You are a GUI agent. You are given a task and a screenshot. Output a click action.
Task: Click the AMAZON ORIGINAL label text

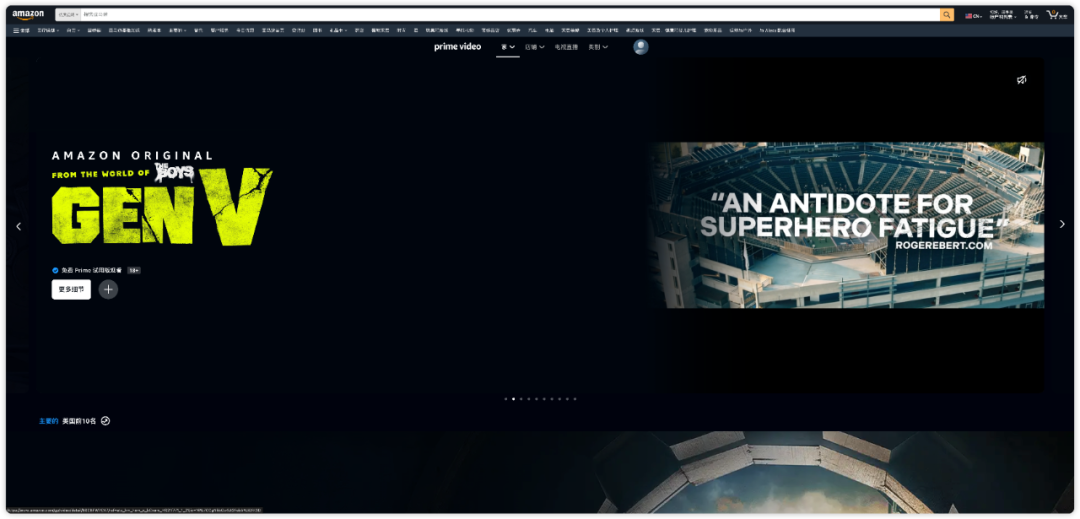tap(132, 156)
